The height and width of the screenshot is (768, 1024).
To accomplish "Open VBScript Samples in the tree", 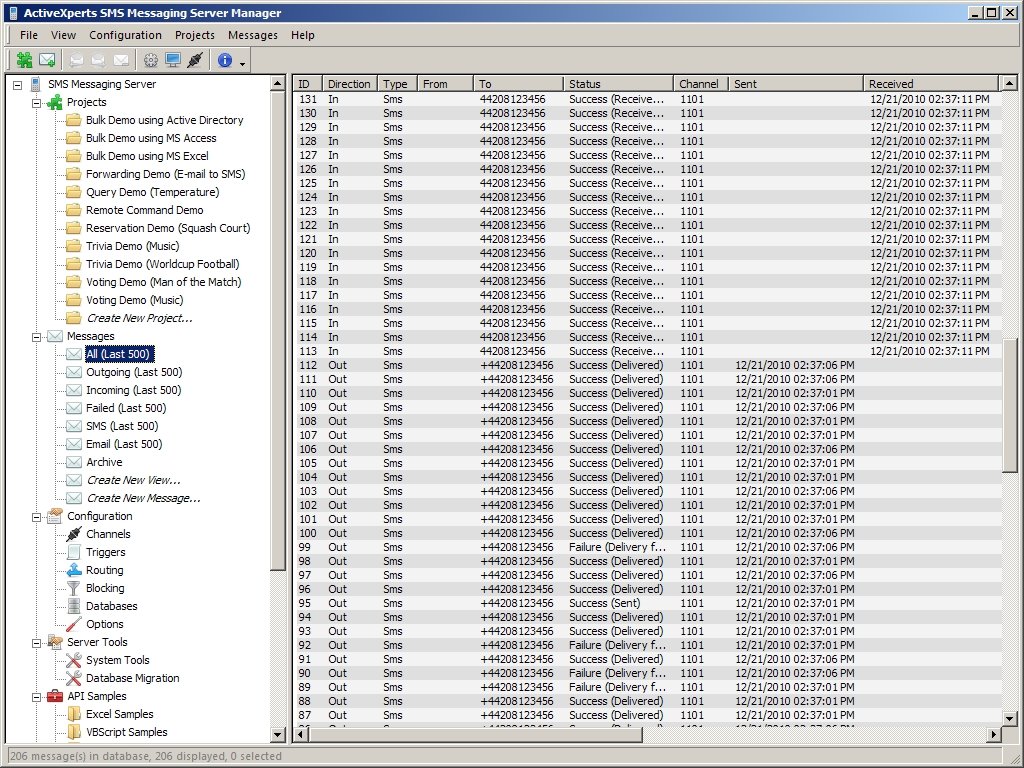I will (x=127, y=732).
